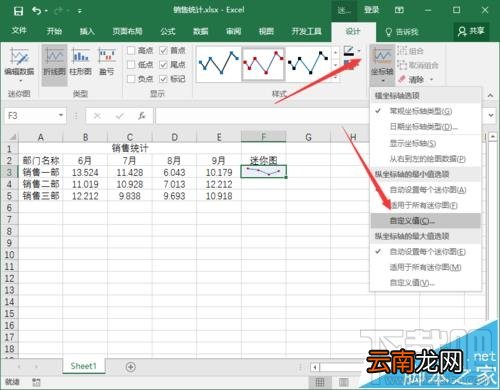The image size is (500, 390).
Task: Click the Confirm checkmark in formula bar
Action: tap(120, 116)
